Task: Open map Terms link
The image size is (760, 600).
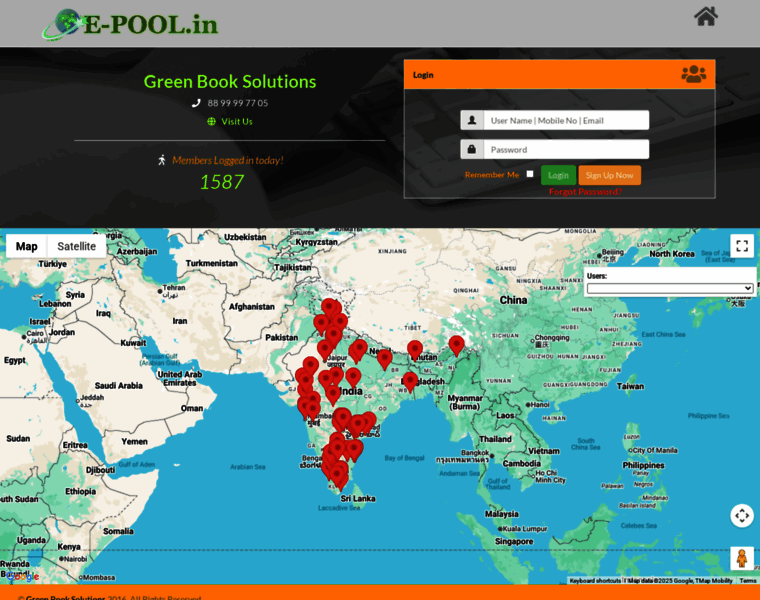Action: [x=748, y=581]
